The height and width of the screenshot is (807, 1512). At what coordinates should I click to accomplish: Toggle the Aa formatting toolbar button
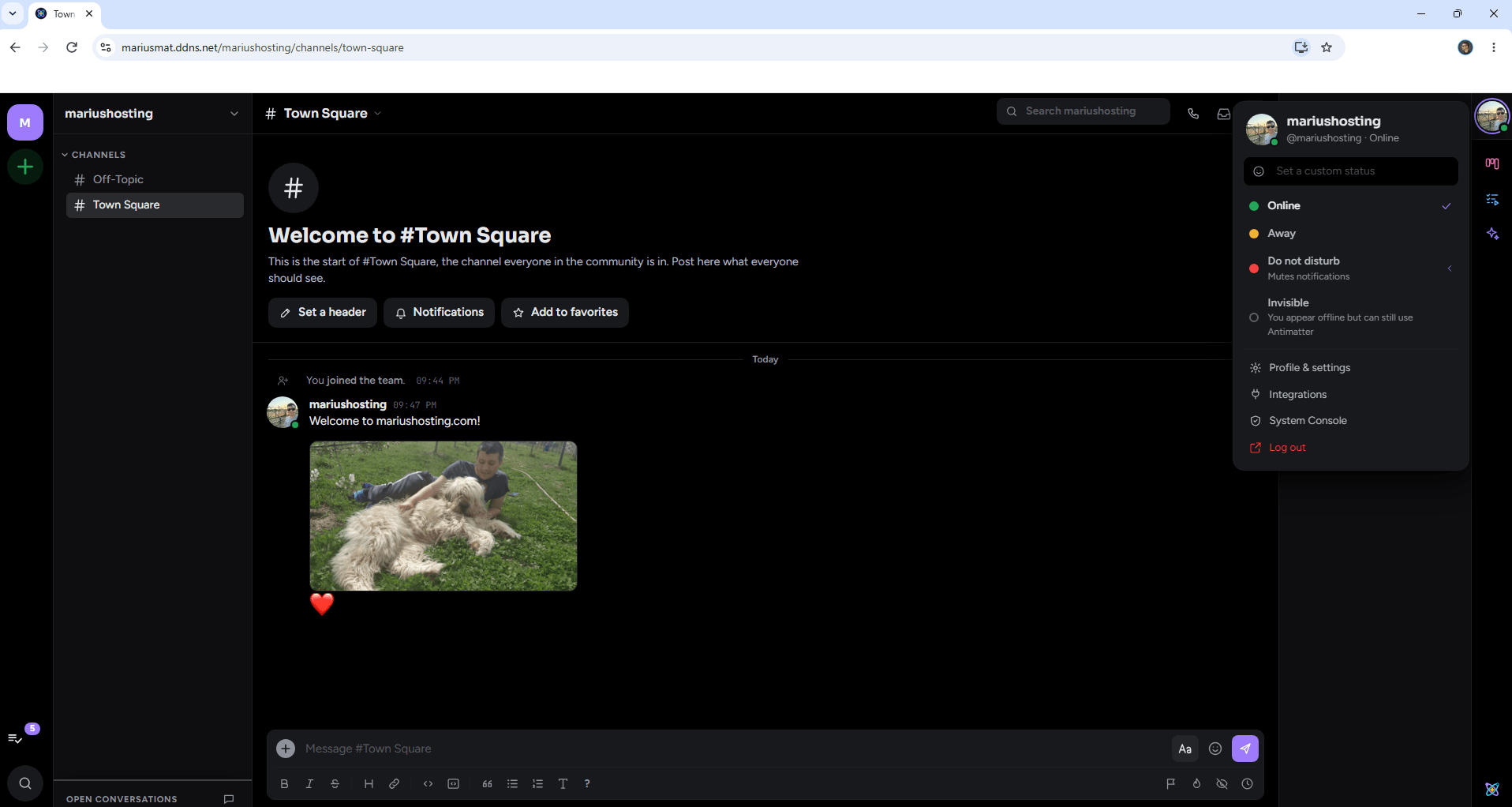pyautogui.click(x=1185, y=749)
